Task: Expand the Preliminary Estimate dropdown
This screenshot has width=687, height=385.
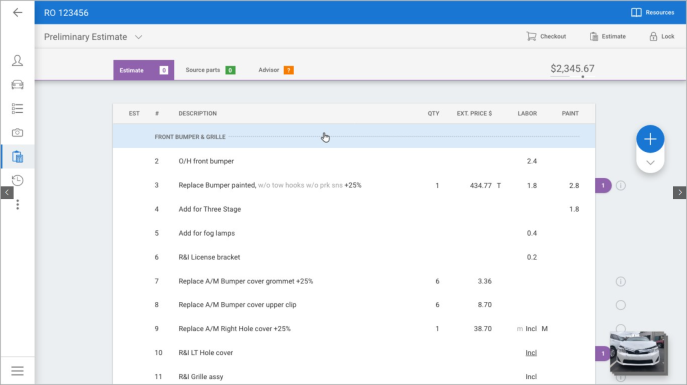Action: (x=138, y=37)
